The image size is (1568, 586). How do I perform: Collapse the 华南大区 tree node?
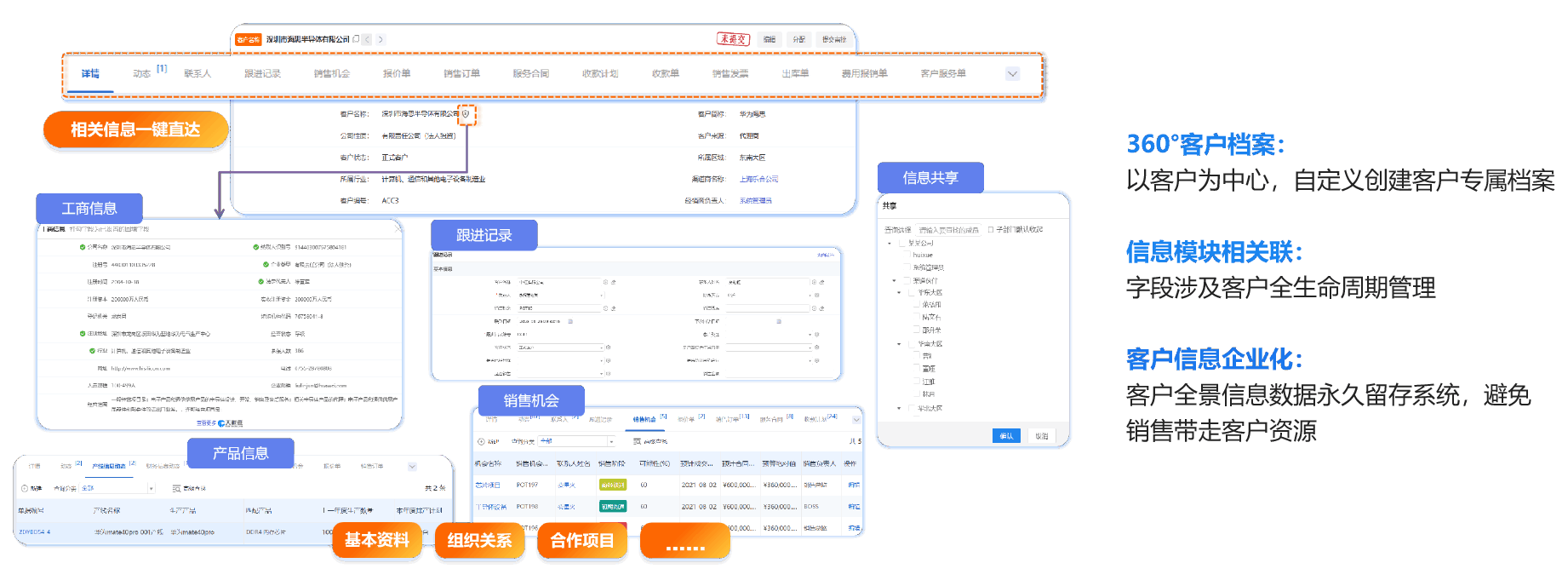(899, 344)
